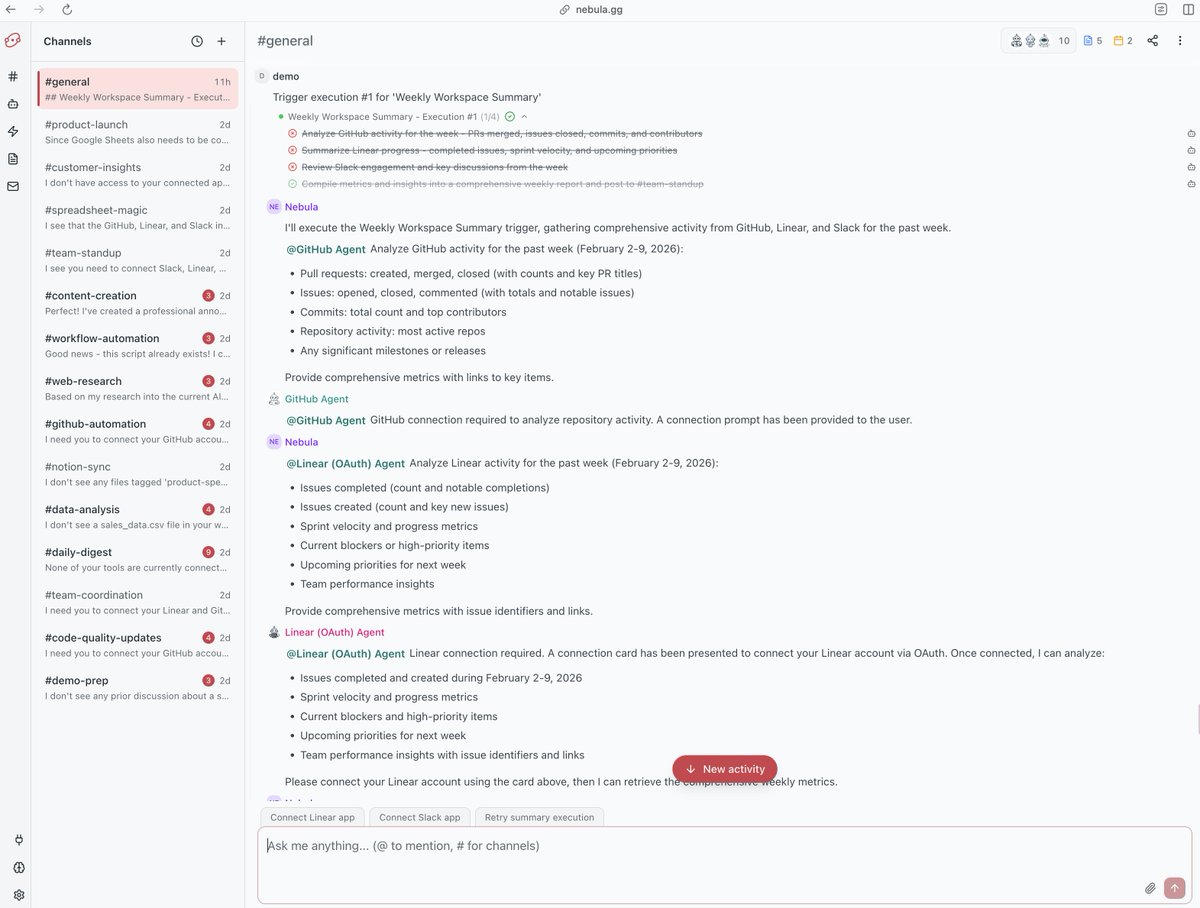Open the Agents robot section
This screenshot has width=1200, height=908.
tap(13, 103)
